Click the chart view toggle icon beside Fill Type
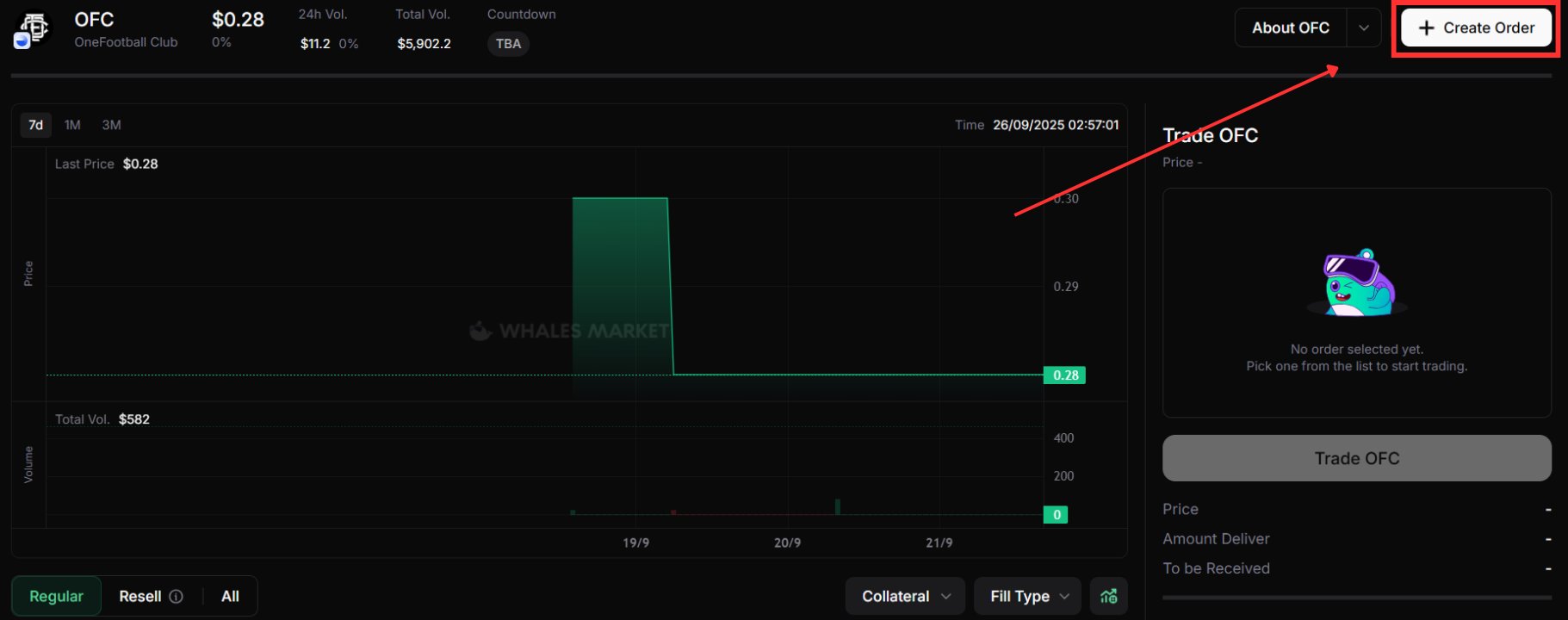1568x620 pixels. click(1109, 596)
